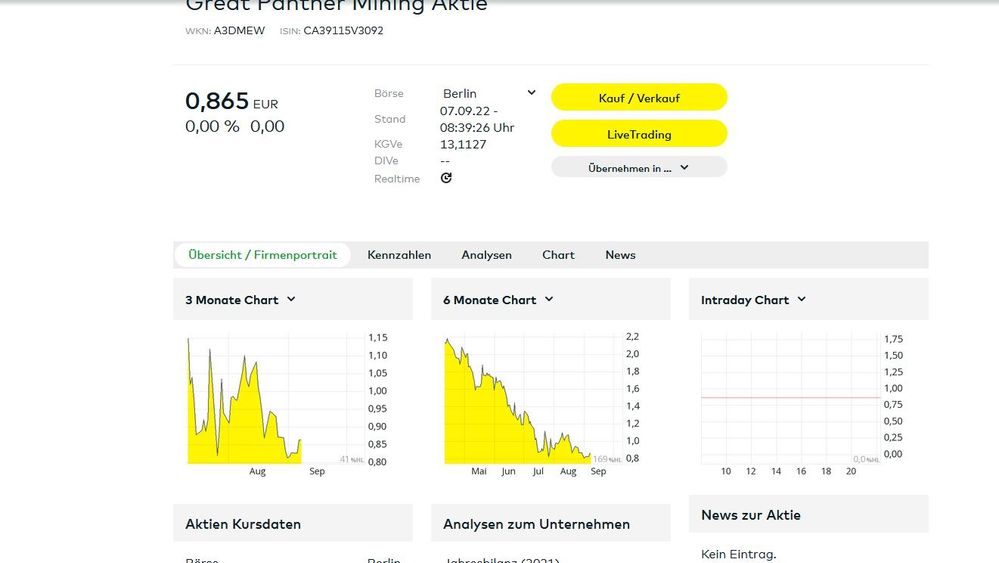Viewport: 999px width, 563px height.
Task: Open the Börse Berlin exchange dropdown
Action: pyautogui.click(x=488, y=93)
